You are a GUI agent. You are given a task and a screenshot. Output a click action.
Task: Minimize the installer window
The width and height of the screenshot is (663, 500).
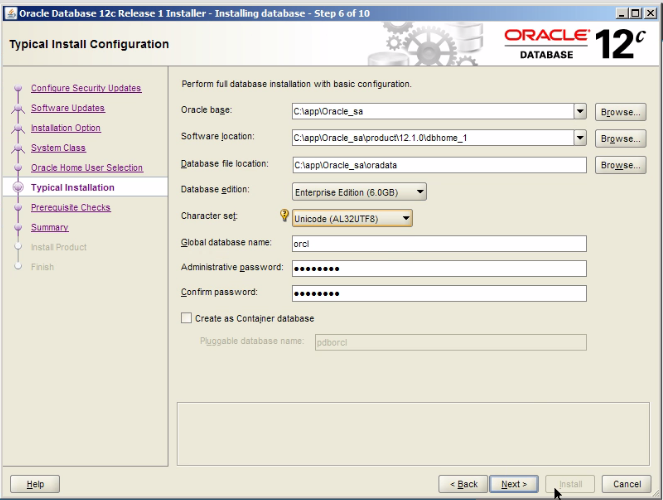point(622,14)
